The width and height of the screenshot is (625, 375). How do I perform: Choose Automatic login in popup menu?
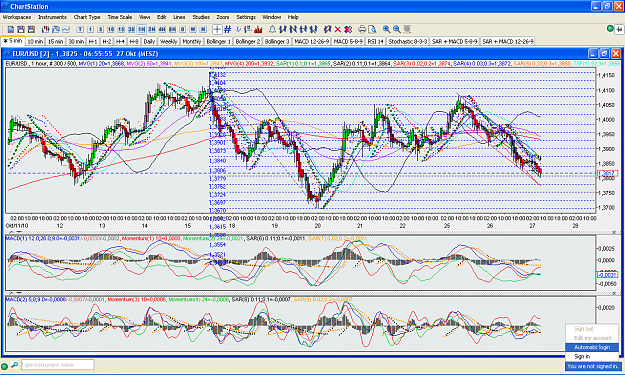[x=592, y=347]
